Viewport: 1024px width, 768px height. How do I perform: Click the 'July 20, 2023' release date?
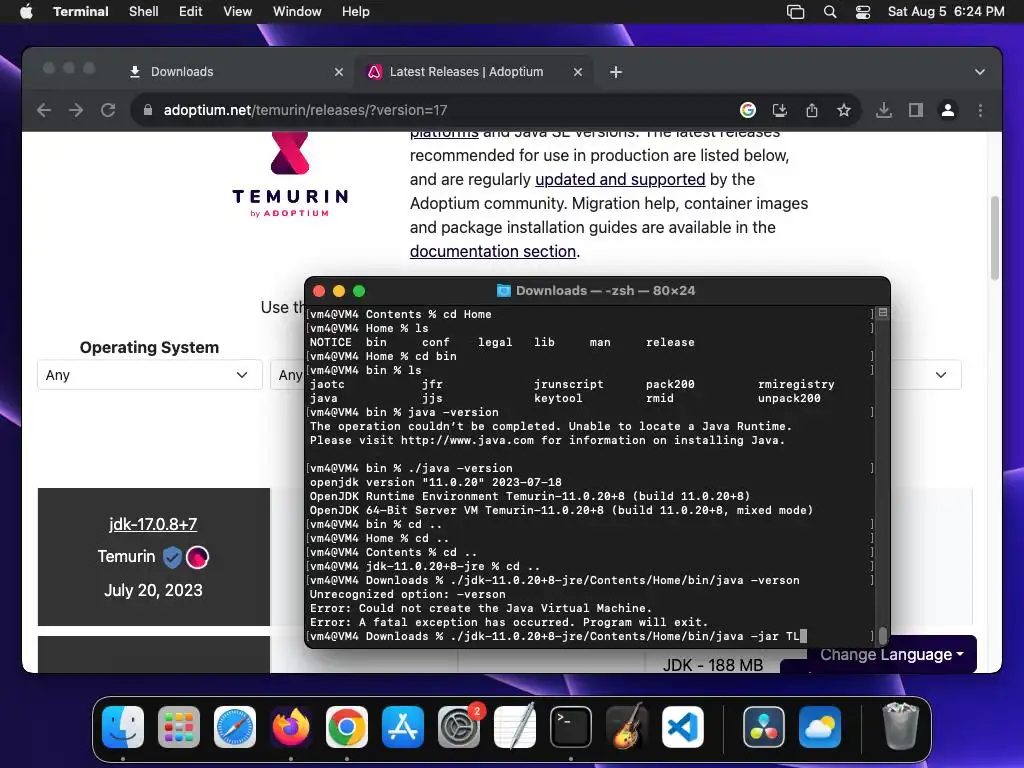coord(153,590)
